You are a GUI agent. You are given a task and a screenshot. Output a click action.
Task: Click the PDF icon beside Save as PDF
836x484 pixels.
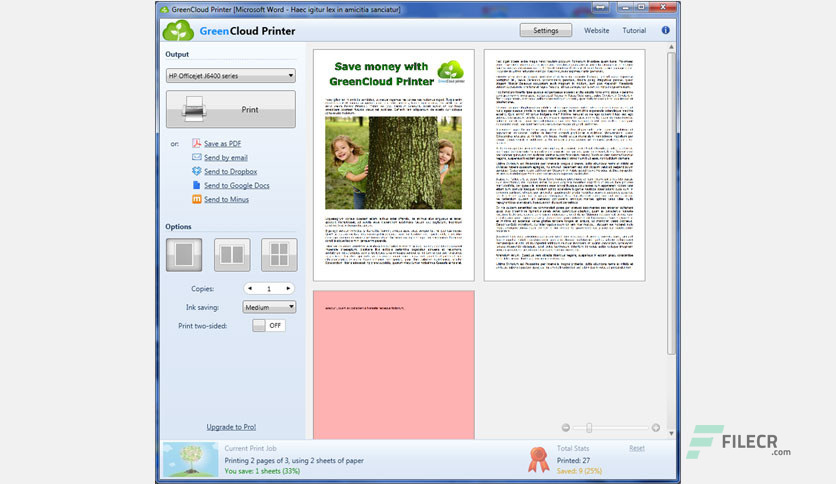(196, 143)
